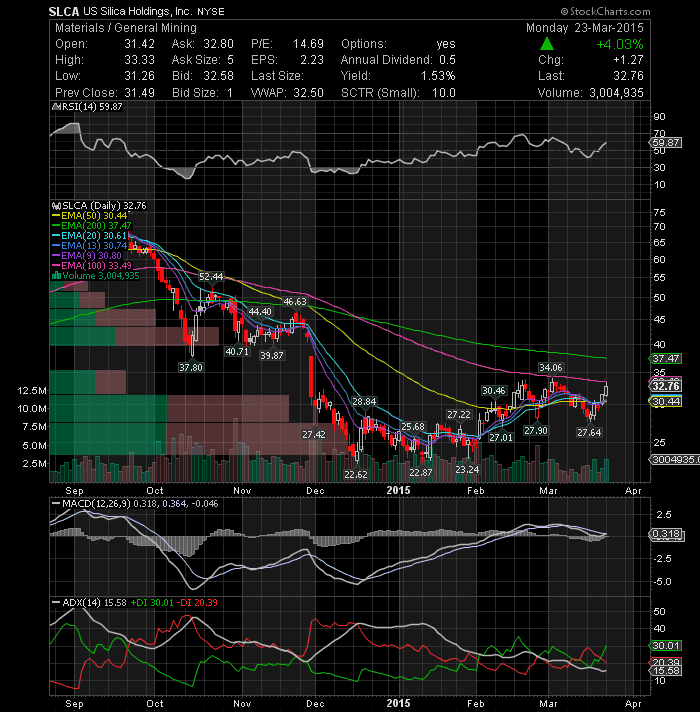Click the Bid Size value 1
This screenshot has height=712, width=700.
click(x=230, y=93)
